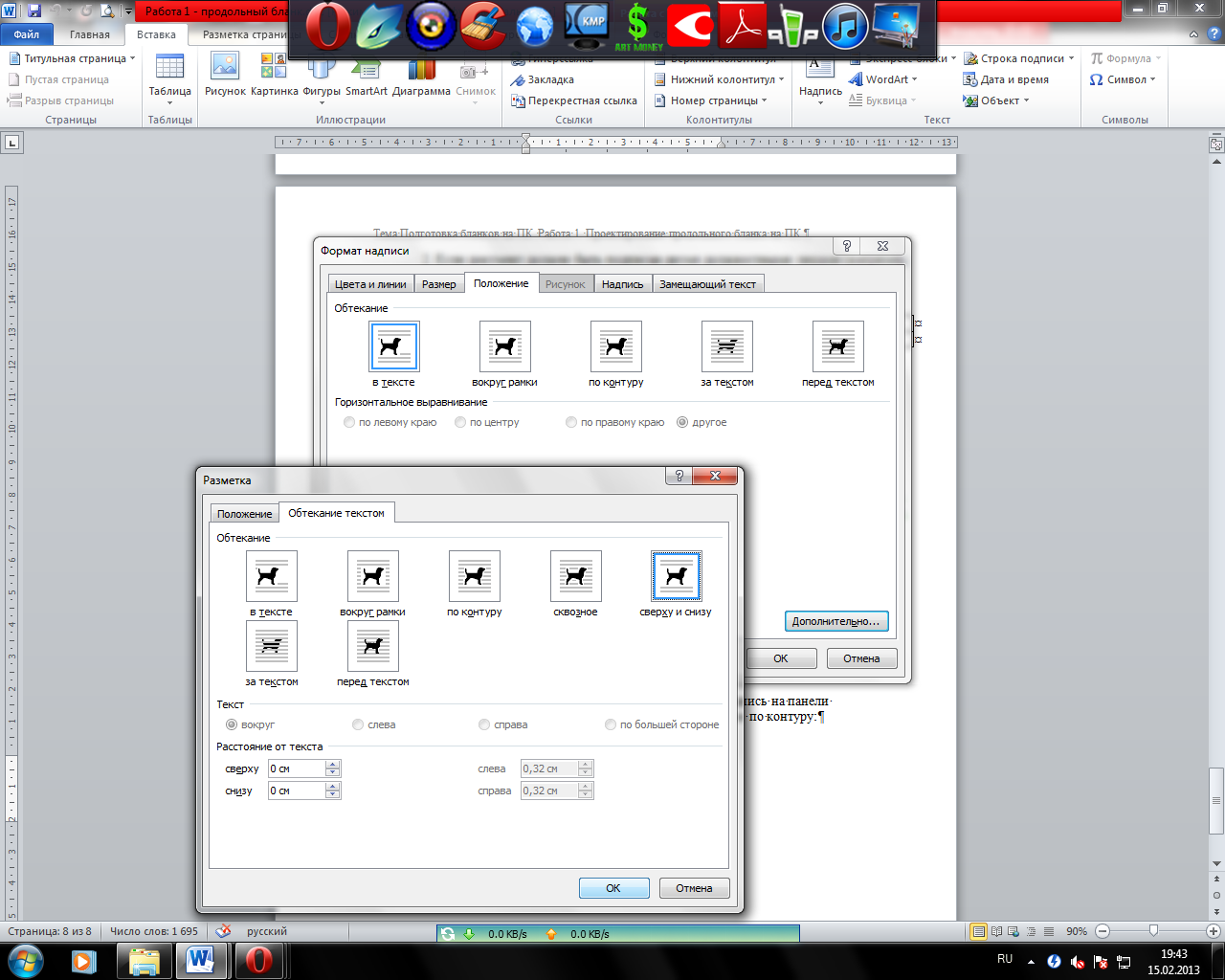The image size is (1225, 980).
Task: Add a Закладка bookmark
Action: (x=543, y=79)
